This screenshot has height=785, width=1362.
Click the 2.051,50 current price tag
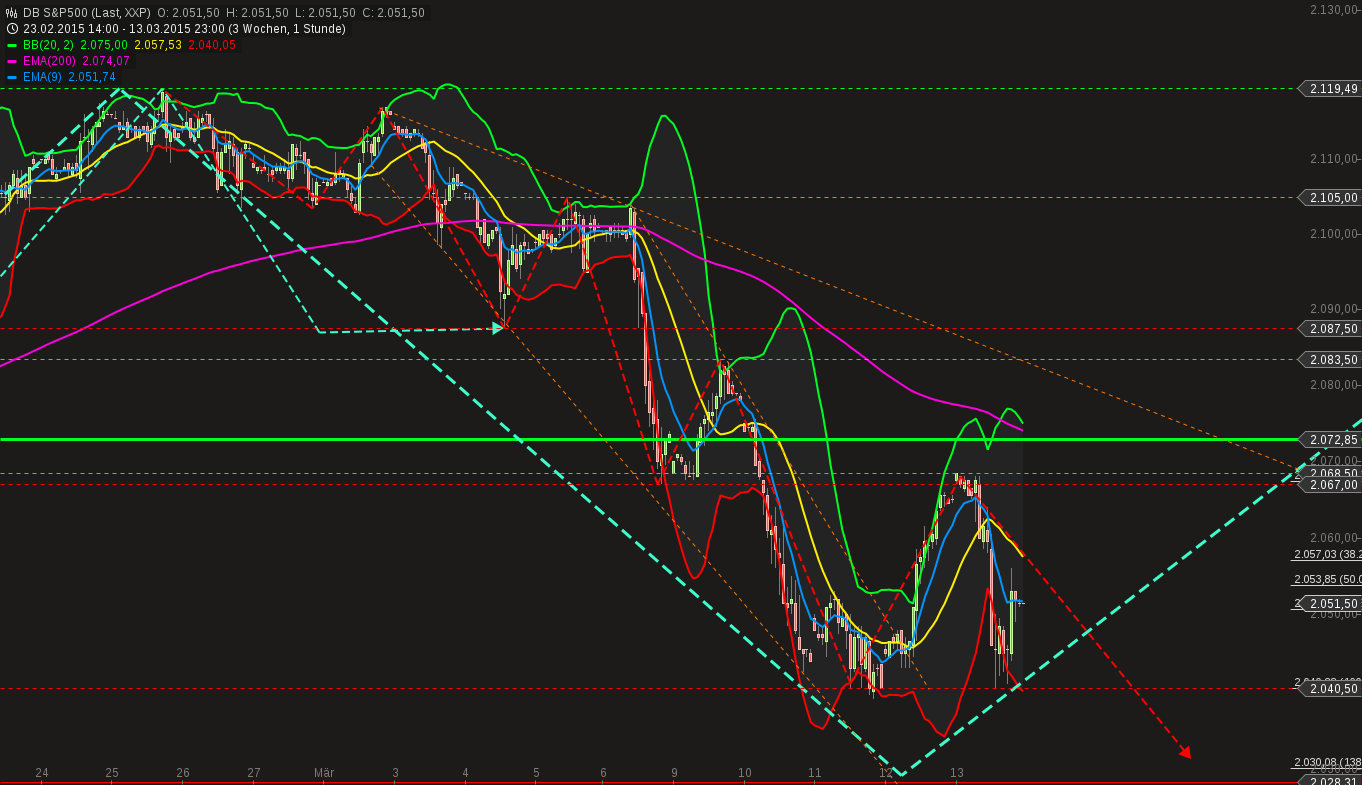coord(1330,603)
